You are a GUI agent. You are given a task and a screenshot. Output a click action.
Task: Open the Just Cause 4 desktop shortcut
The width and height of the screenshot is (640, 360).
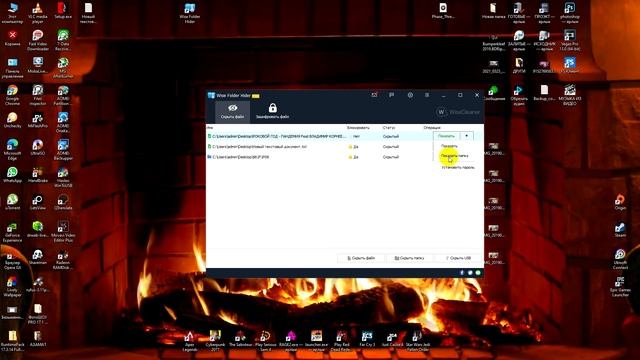(x=392, y=339)
